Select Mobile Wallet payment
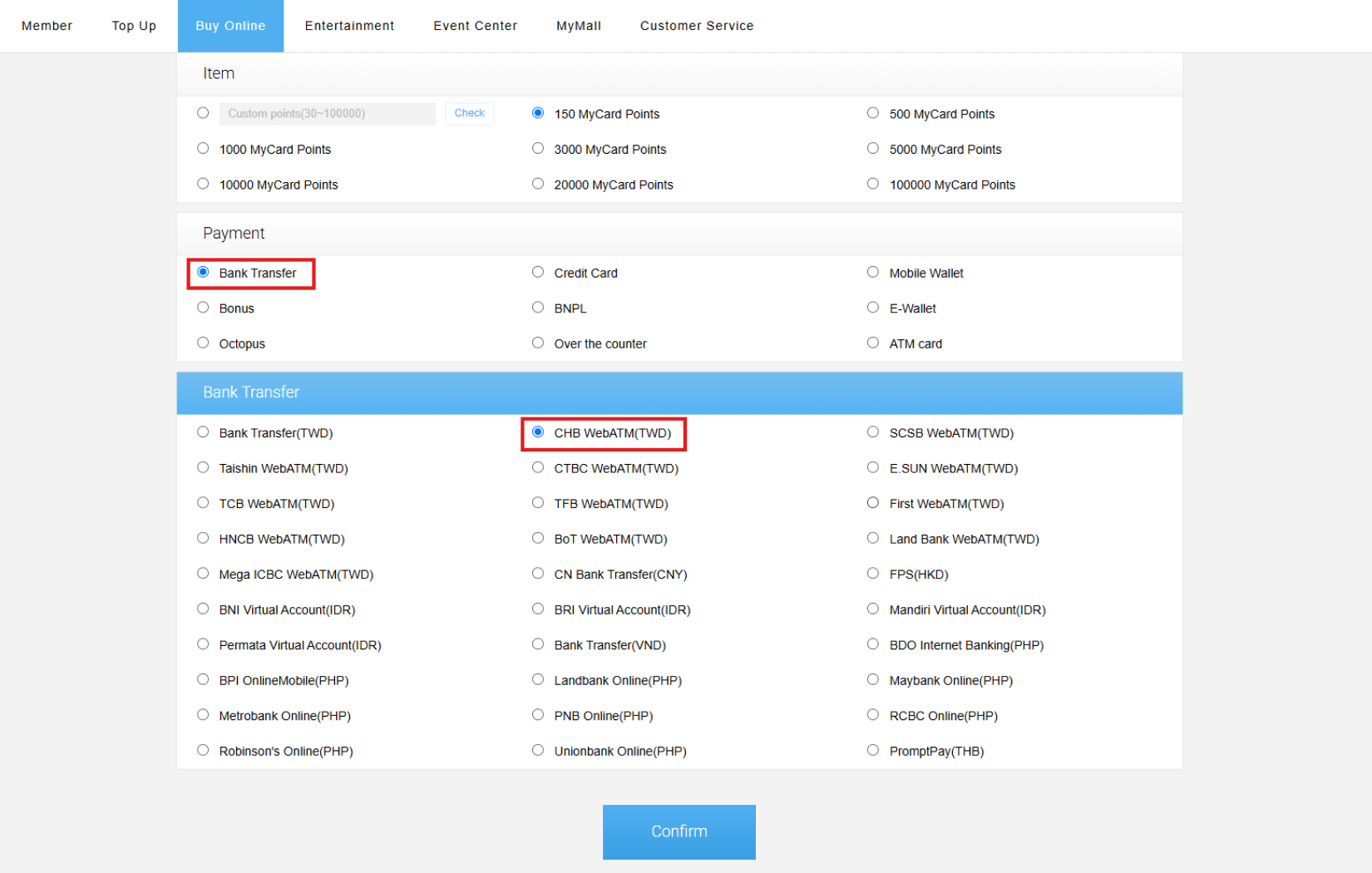Image resolution: width=1372 pixels, height=873 pixels. point(873,272)
